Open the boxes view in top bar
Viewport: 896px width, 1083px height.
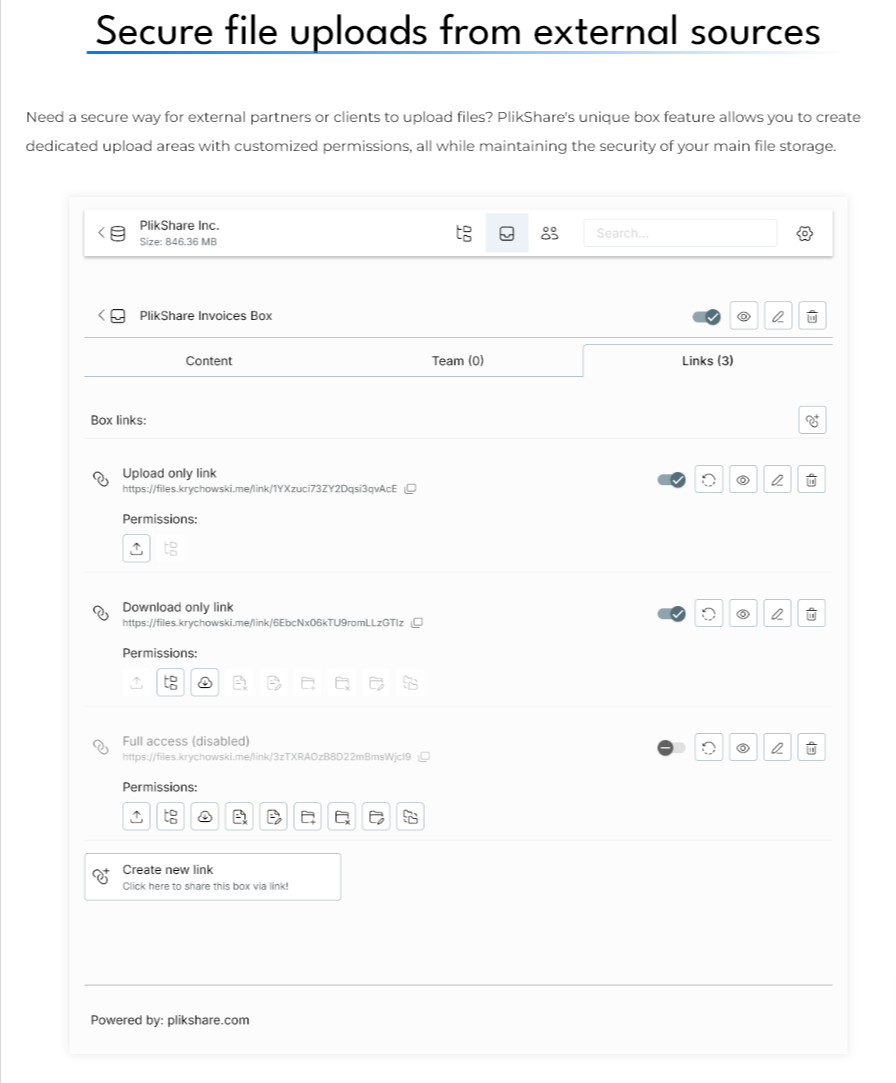(x=506, y=233)
